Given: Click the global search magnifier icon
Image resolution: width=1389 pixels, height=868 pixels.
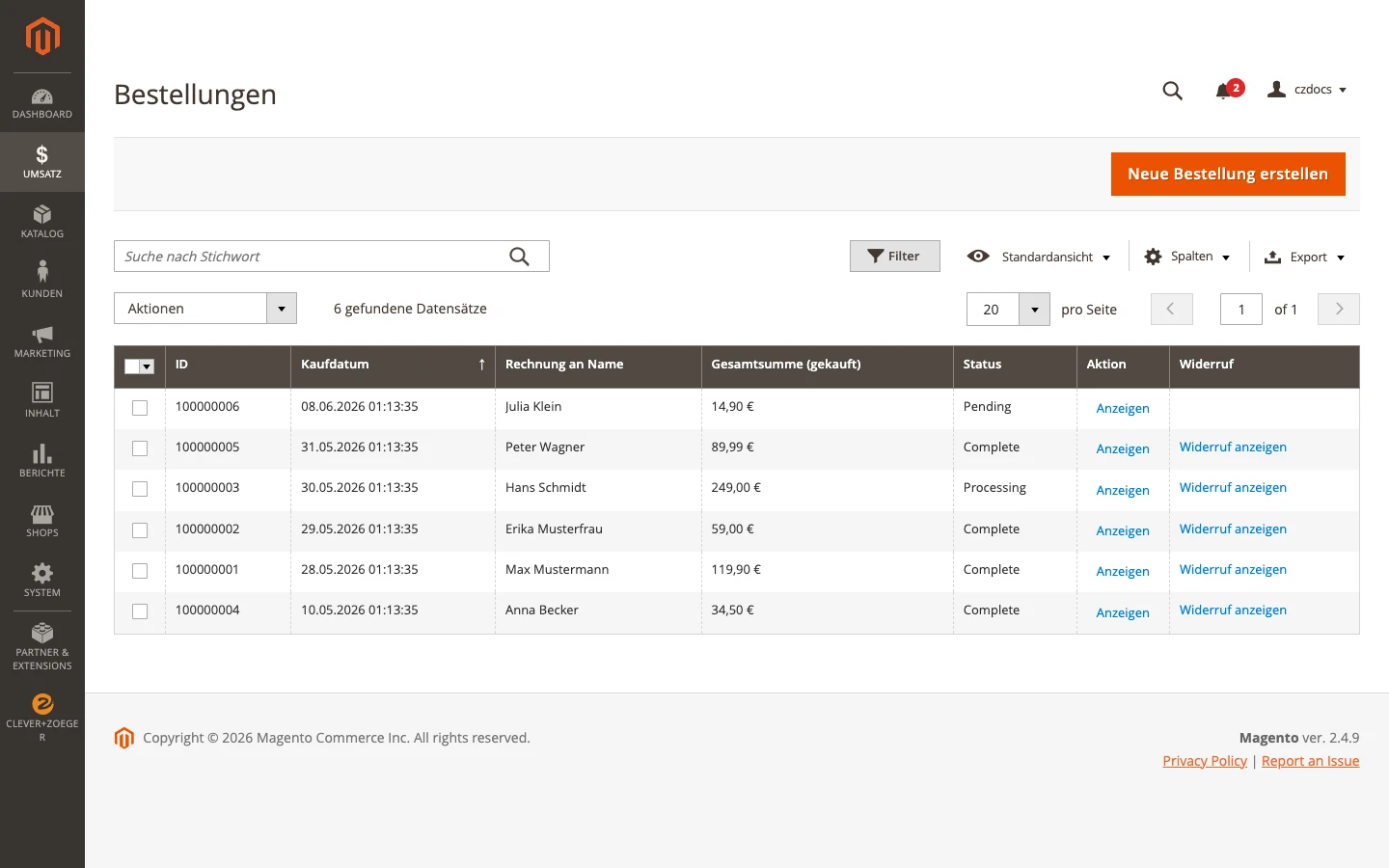Looking at the screenshot, I should 1173,91.
